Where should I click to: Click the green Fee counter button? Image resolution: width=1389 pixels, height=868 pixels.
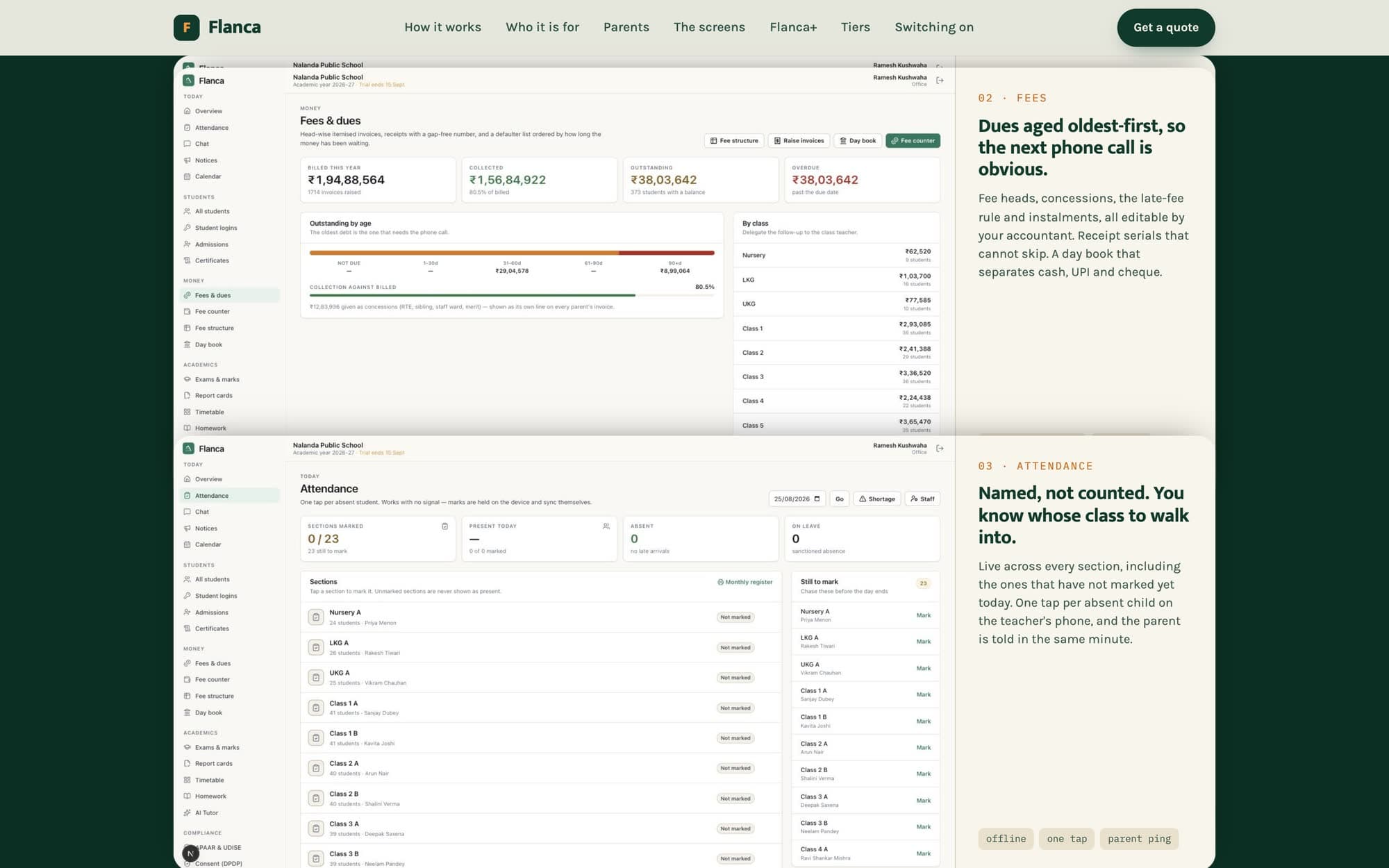tap(913, 140)
